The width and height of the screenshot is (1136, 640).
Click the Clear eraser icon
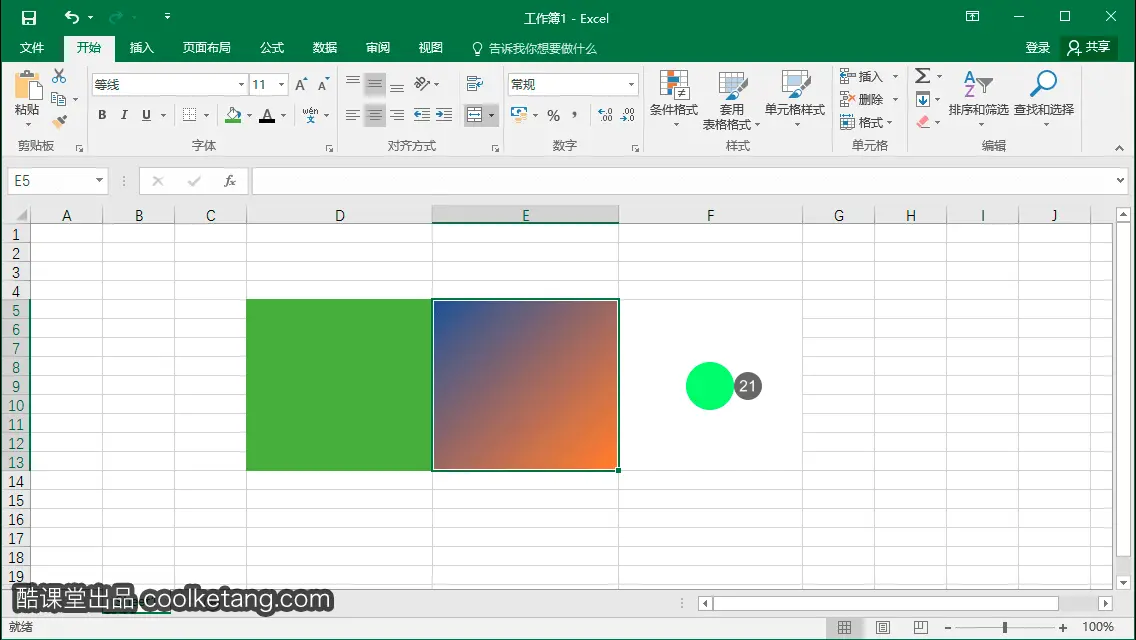(x=922, y=122)
